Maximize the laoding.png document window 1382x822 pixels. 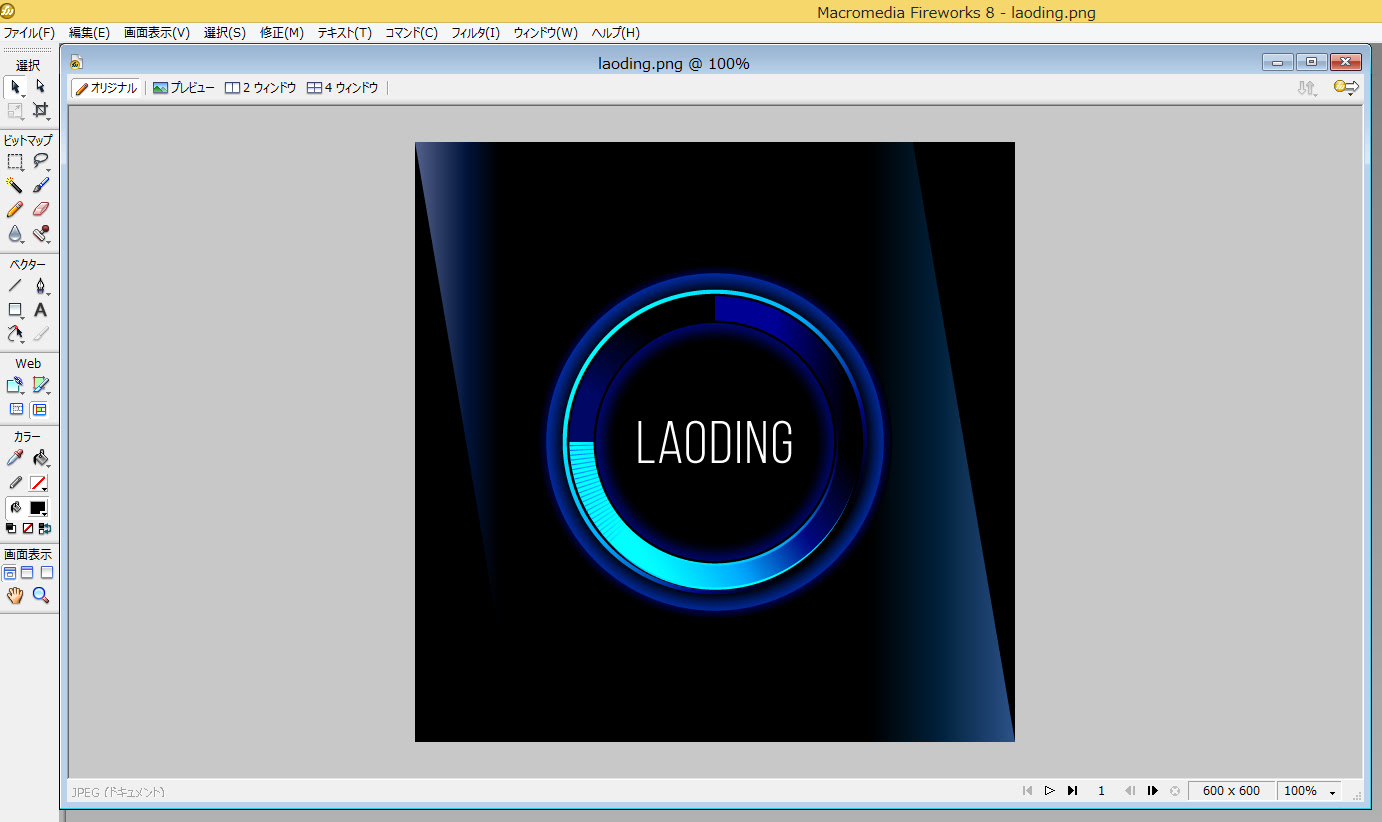[x=1312, y=63]
